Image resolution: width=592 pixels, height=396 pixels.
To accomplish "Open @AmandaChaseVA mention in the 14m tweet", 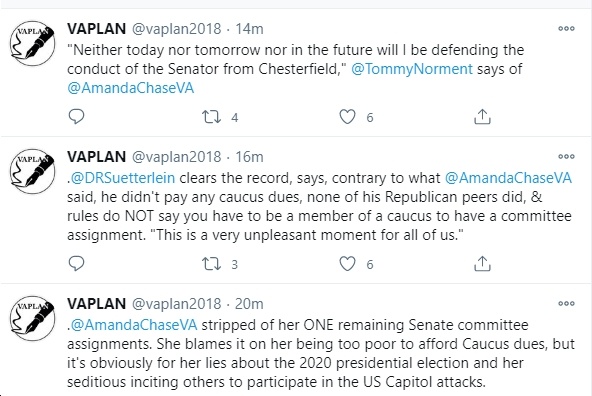I will [x=131, y=88].
